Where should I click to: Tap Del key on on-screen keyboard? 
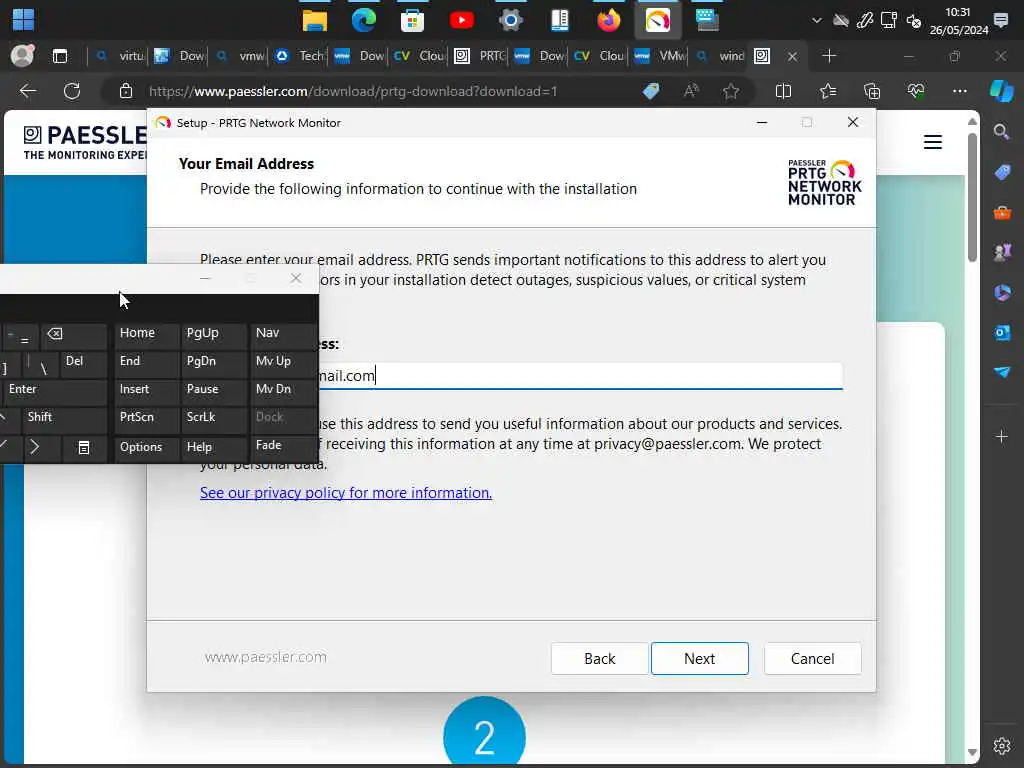[x=84, y=364]
